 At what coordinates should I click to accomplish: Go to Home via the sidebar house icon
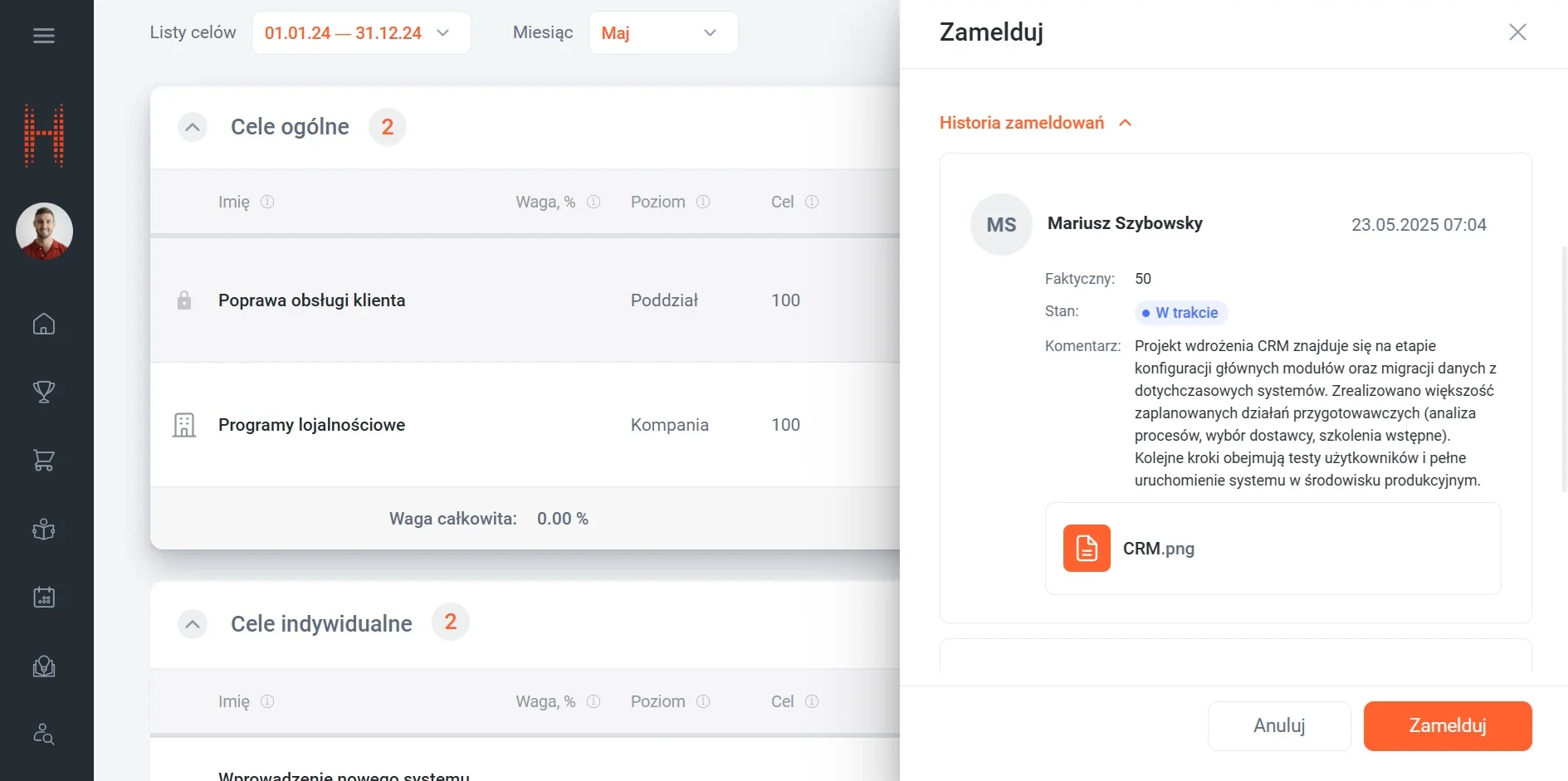pos(44,324)
